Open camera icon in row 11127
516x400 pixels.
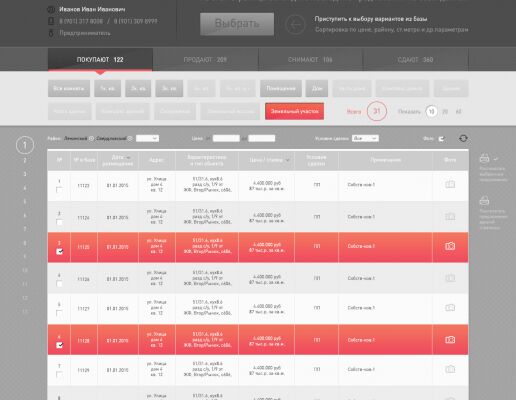tap(450, 307)
